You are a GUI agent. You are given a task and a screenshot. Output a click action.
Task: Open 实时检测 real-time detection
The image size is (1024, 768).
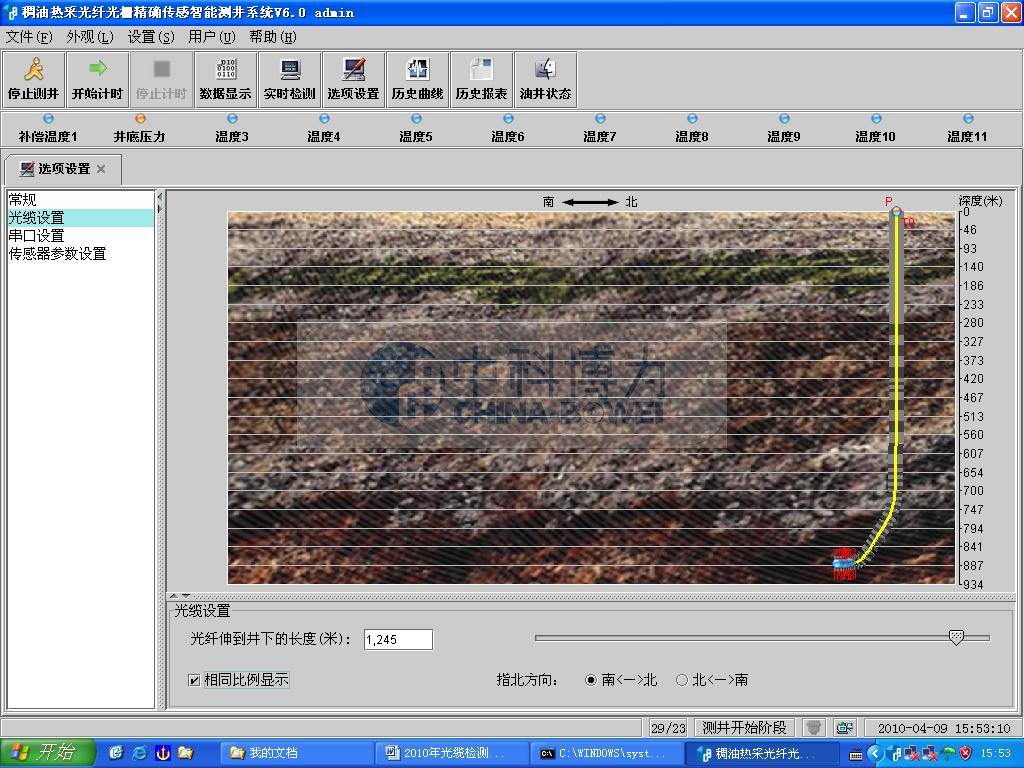(289, 79)
